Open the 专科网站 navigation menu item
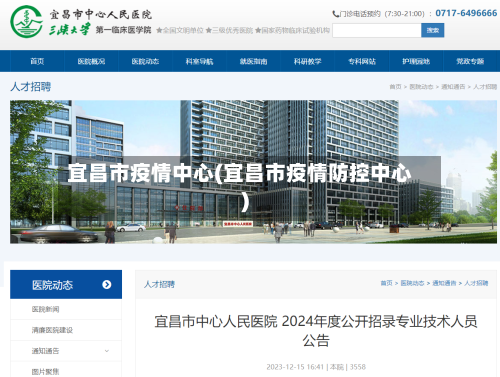This screenshot has height=377, width=500. 362,61
